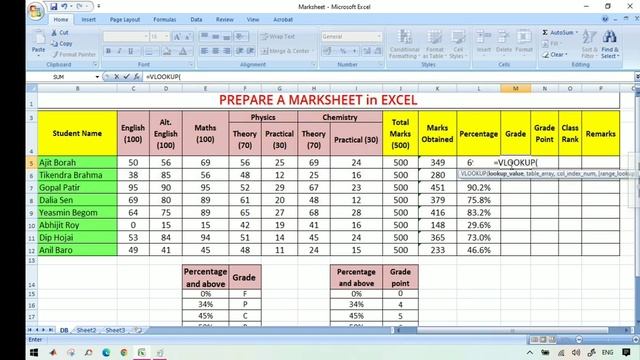640x360 pixels.
Task: Click the Percent Style icon
Action: 343,51
